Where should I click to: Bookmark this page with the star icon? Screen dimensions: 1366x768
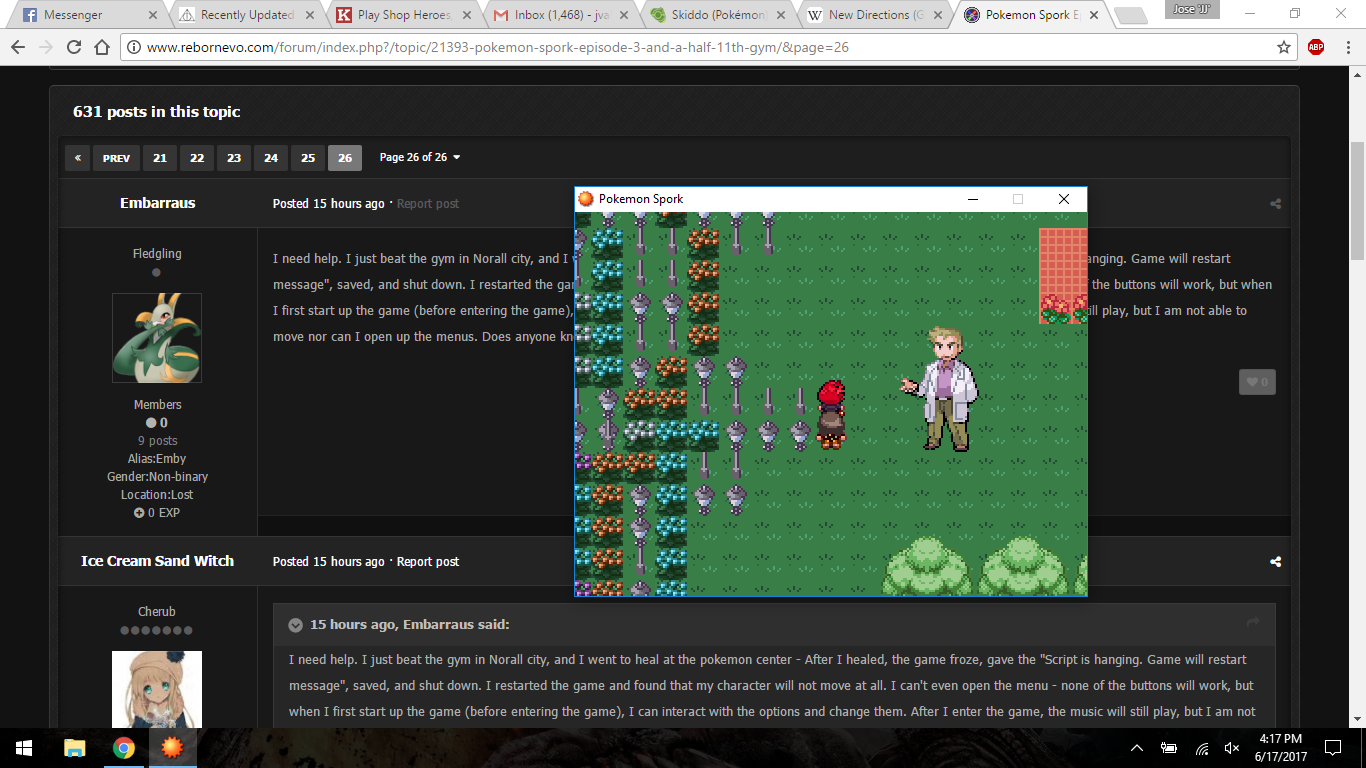point(1284,47)
